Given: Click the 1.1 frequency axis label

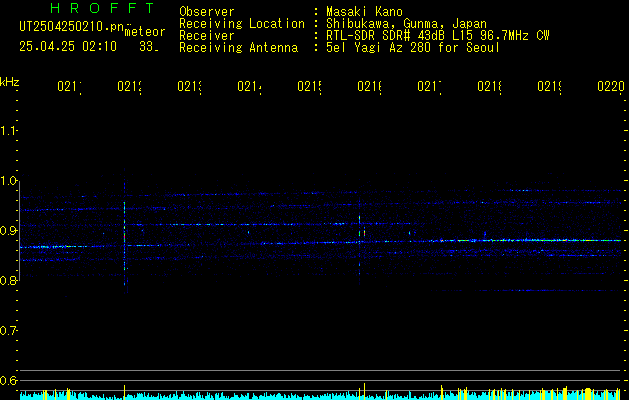Looking at the screenshot, I should point(8,131).
